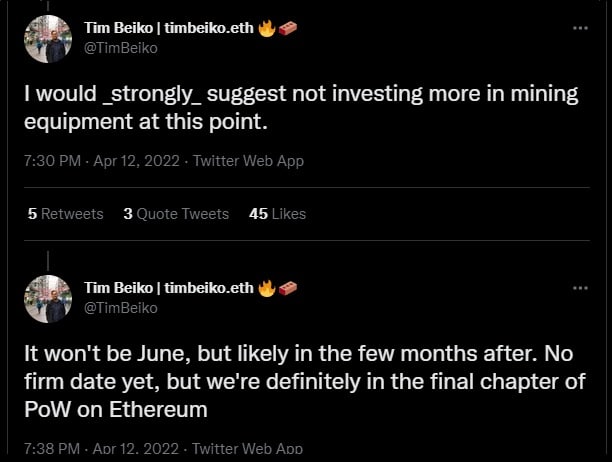The height and width of the screenshot is (462, 612).
Task: Open the 7:38 PM Apr 12, 2022 timestamp
Action: [x=101, y=448]
